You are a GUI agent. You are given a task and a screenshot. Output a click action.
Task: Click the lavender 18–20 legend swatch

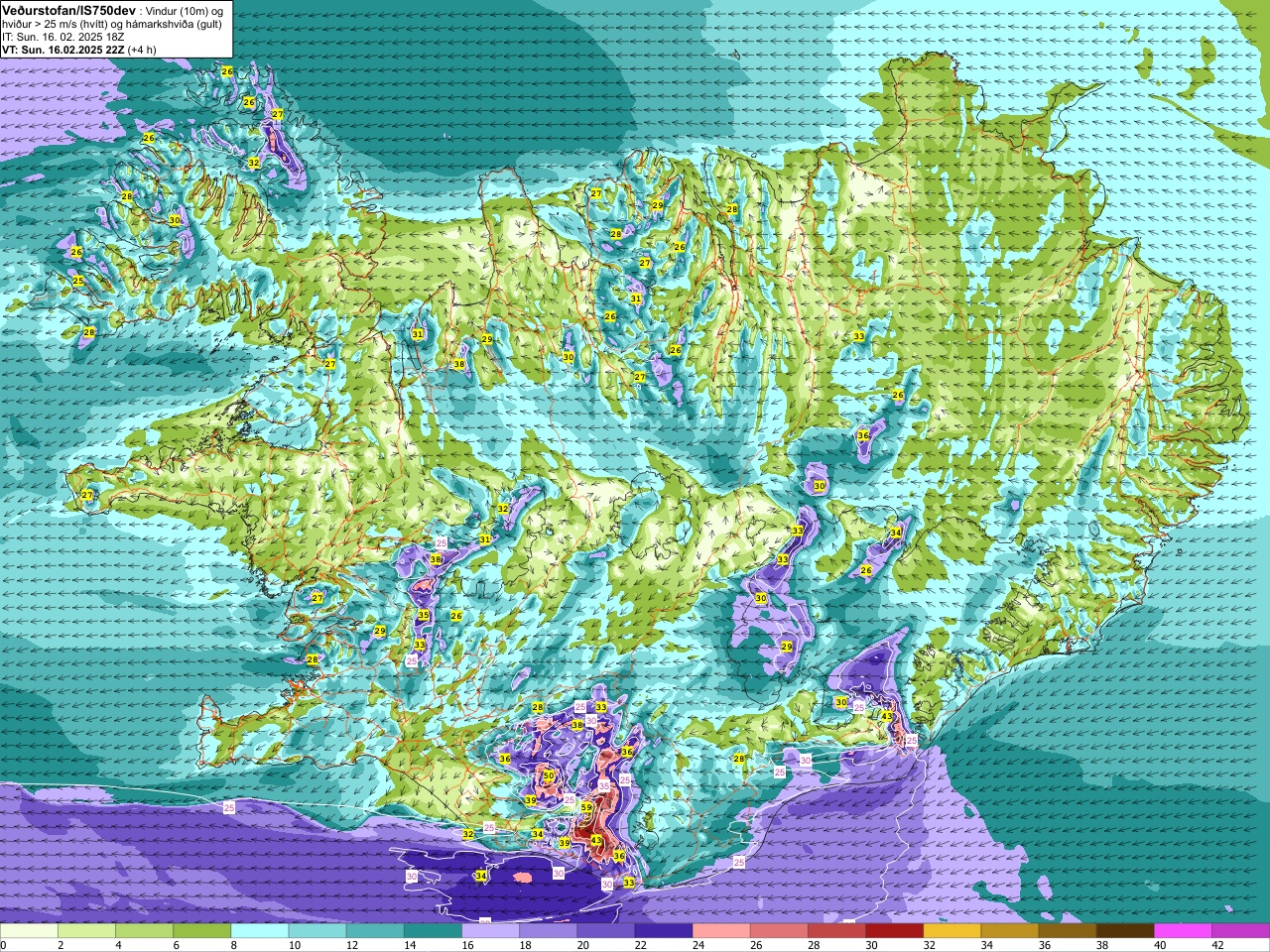[x=548, y=931]
